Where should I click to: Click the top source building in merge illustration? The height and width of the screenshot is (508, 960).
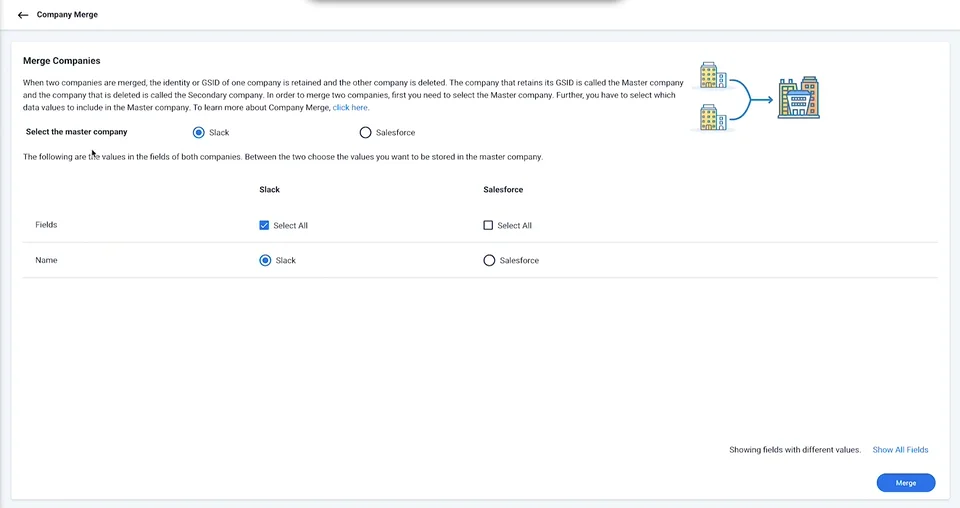(x=712, y=76)
